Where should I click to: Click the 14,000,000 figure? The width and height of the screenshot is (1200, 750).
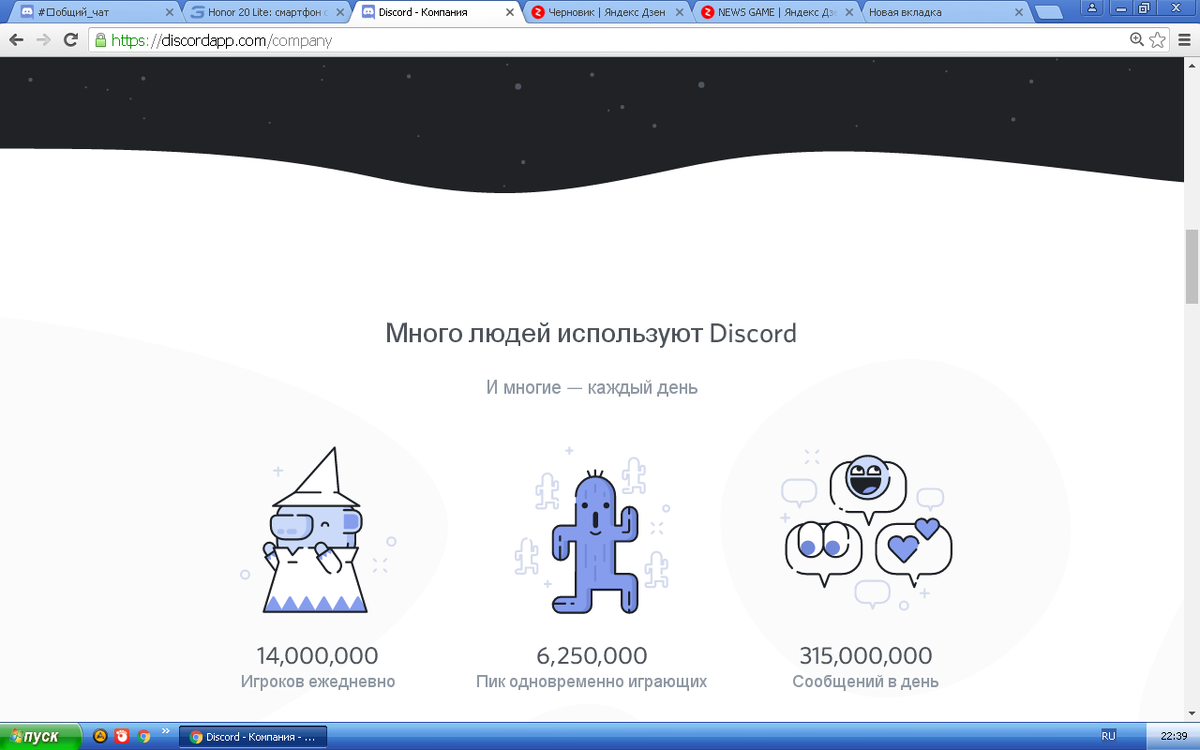[318, 656]
